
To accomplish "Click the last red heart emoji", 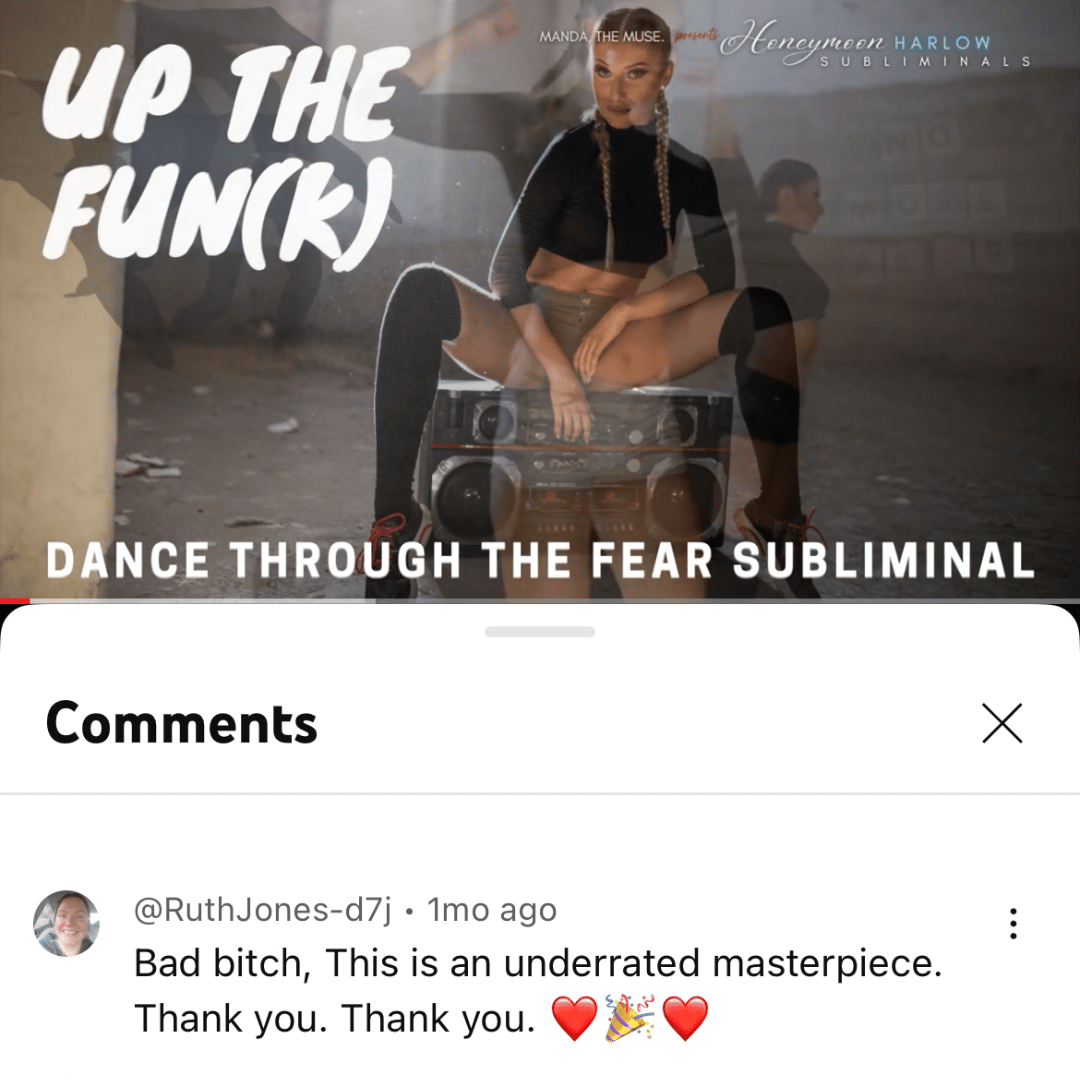I will [x=685, y=1018].
